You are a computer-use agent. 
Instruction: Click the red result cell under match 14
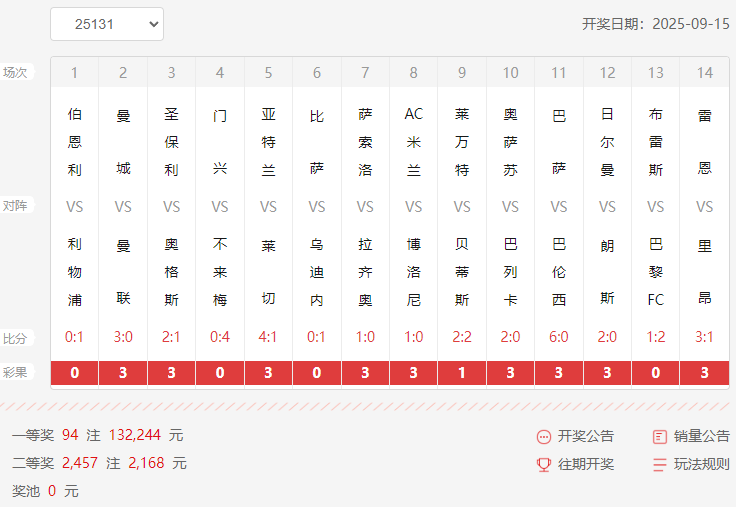pos(705,373)
